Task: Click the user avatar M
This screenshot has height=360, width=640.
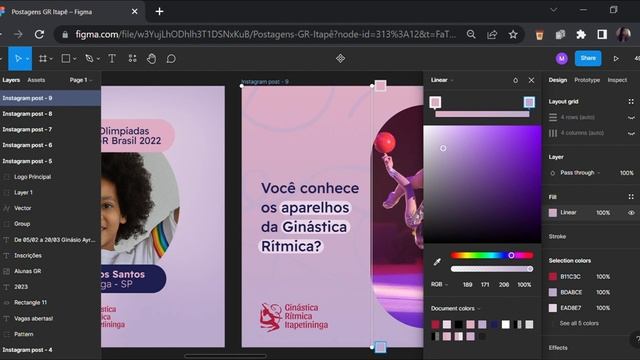Action: [x=562, y=59]
